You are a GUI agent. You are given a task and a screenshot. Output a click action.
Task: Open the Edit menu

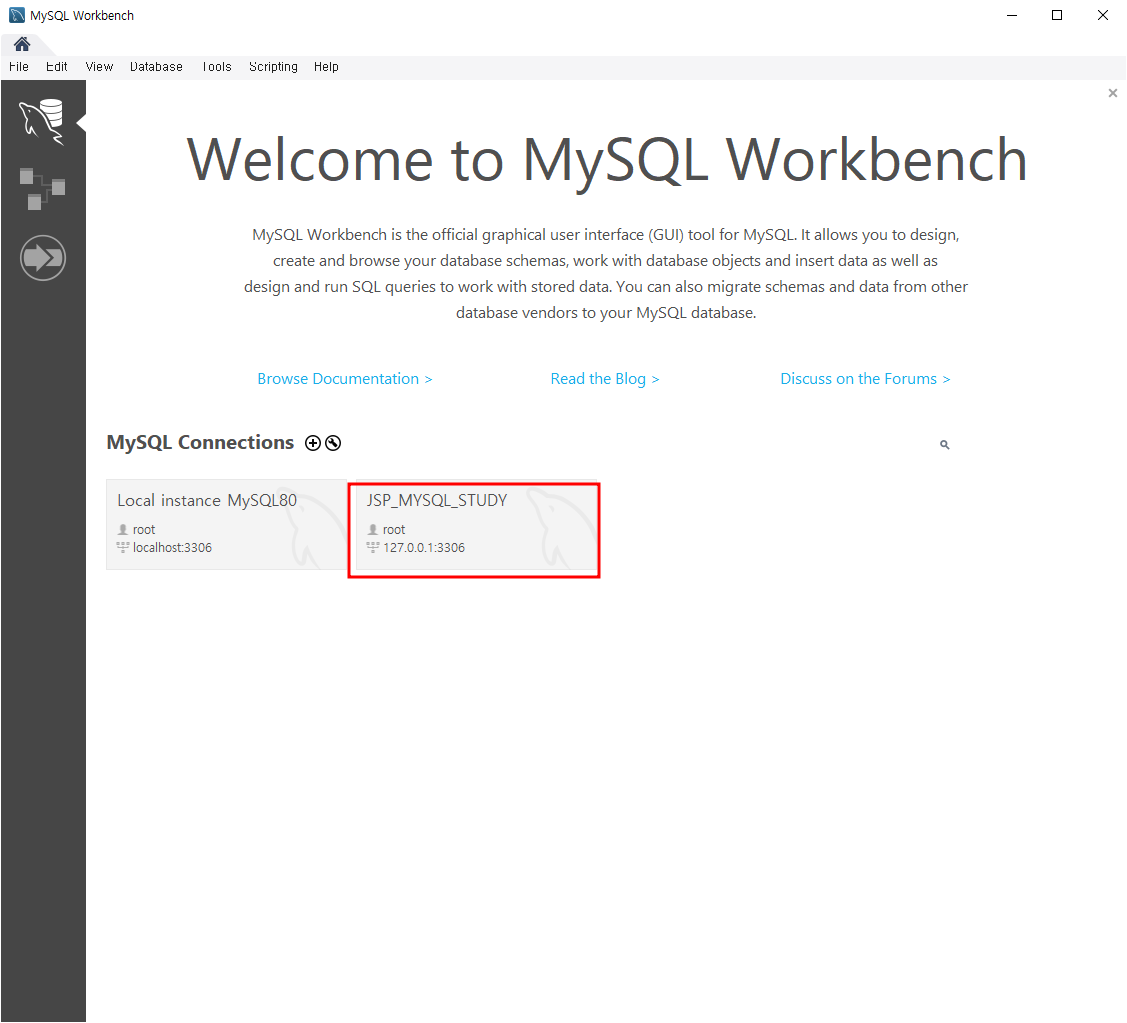click(x=56, y=67)
